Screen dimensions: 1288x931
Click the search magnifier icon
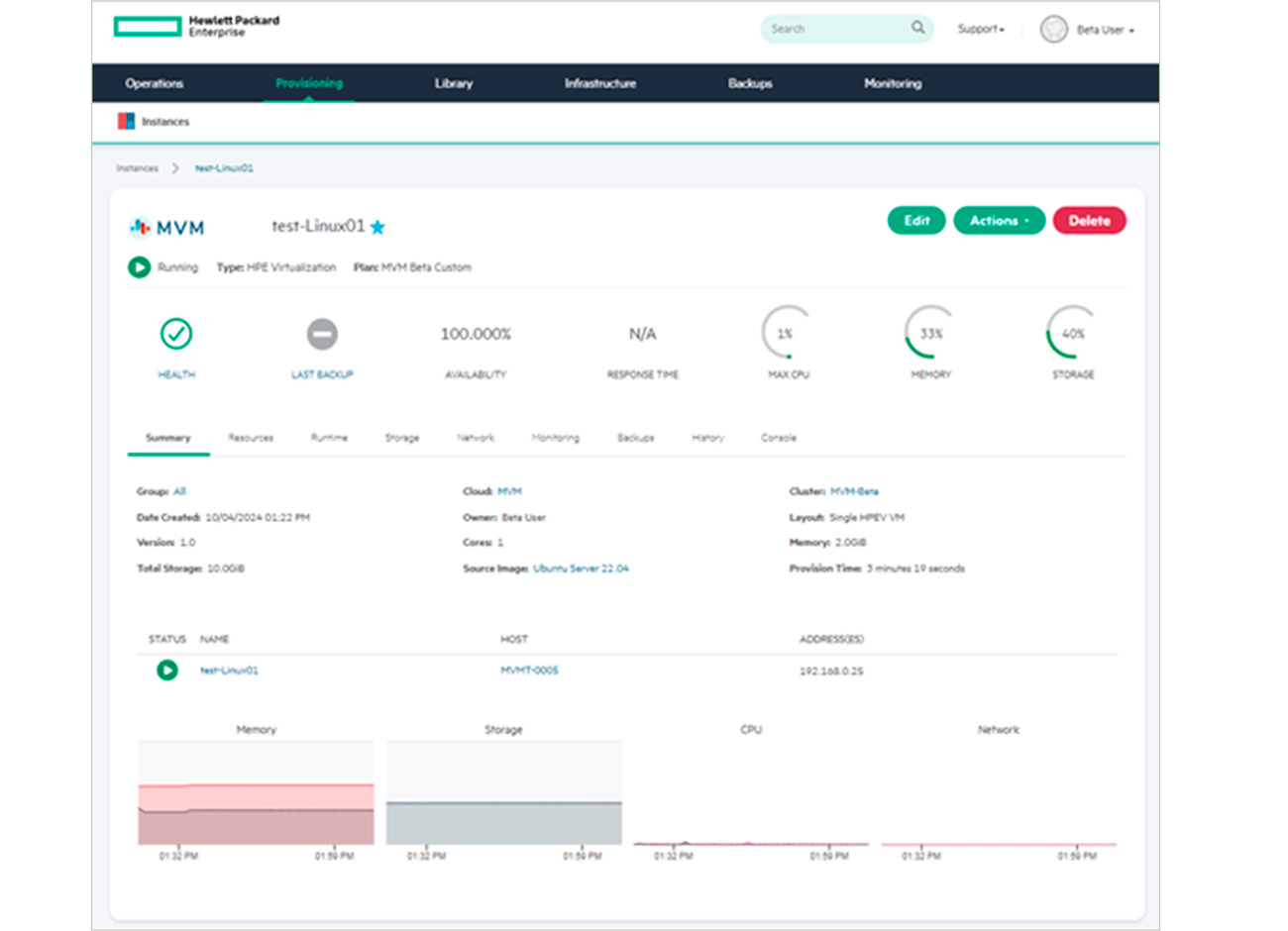pyautogui.click(x=917, y=29)
